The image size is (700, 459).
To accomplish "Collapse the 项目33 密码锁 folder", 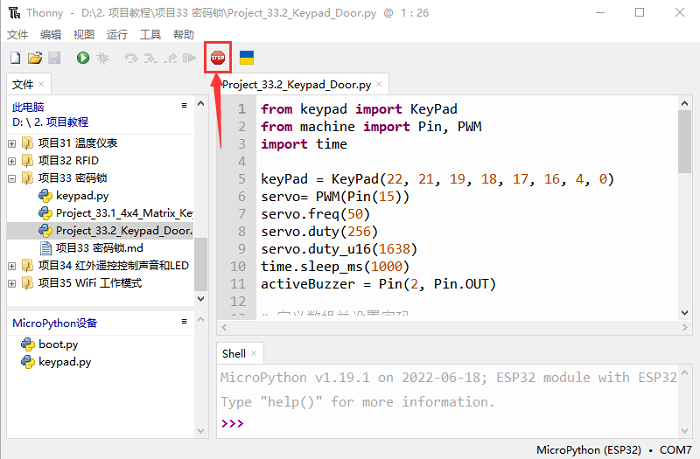I will click(x=12, y=178).
